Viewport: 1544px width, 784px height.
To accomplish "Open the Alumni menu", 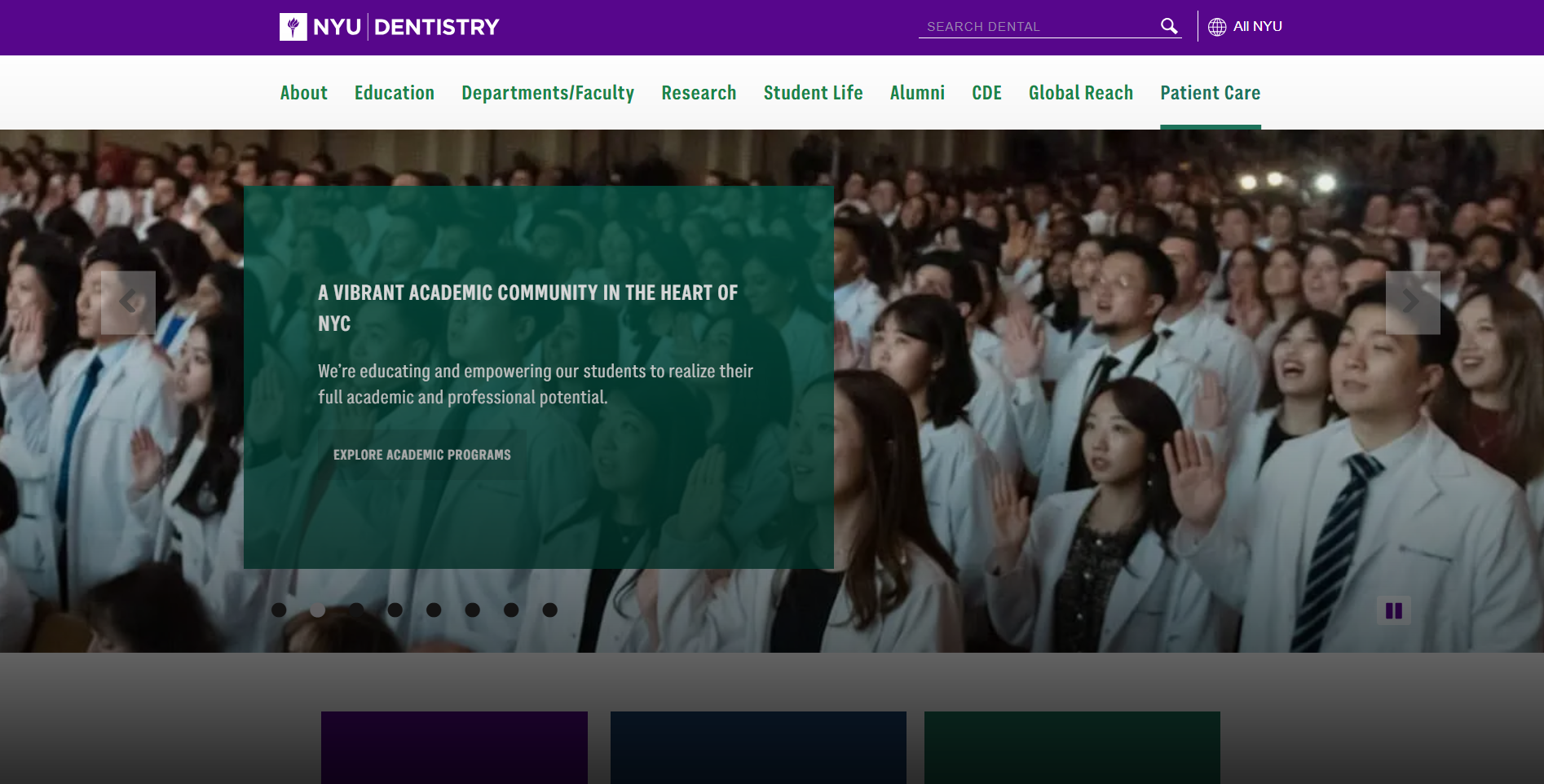I will [x=917, y=93].
